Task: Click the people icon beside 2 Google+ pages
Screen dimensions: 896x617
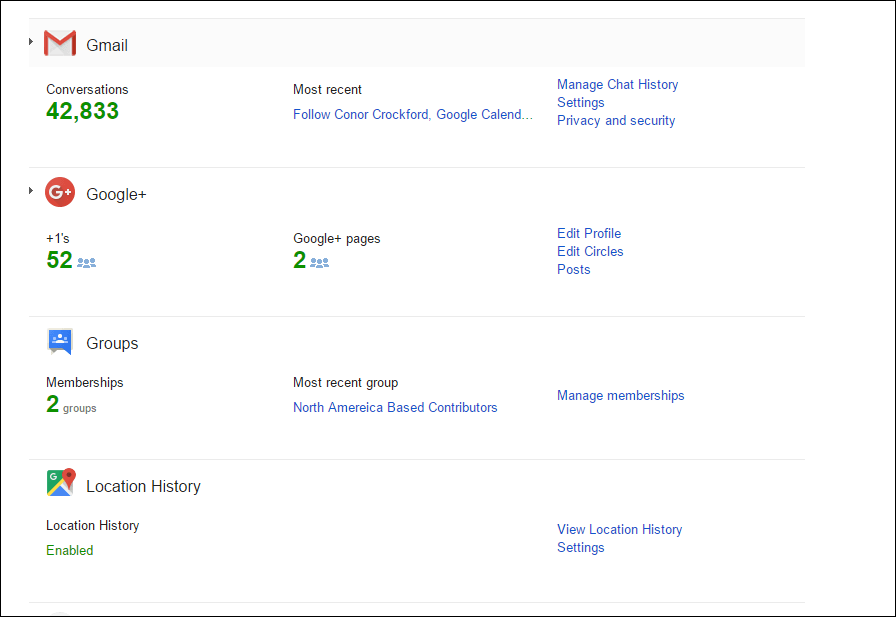Action: (319, 263)
